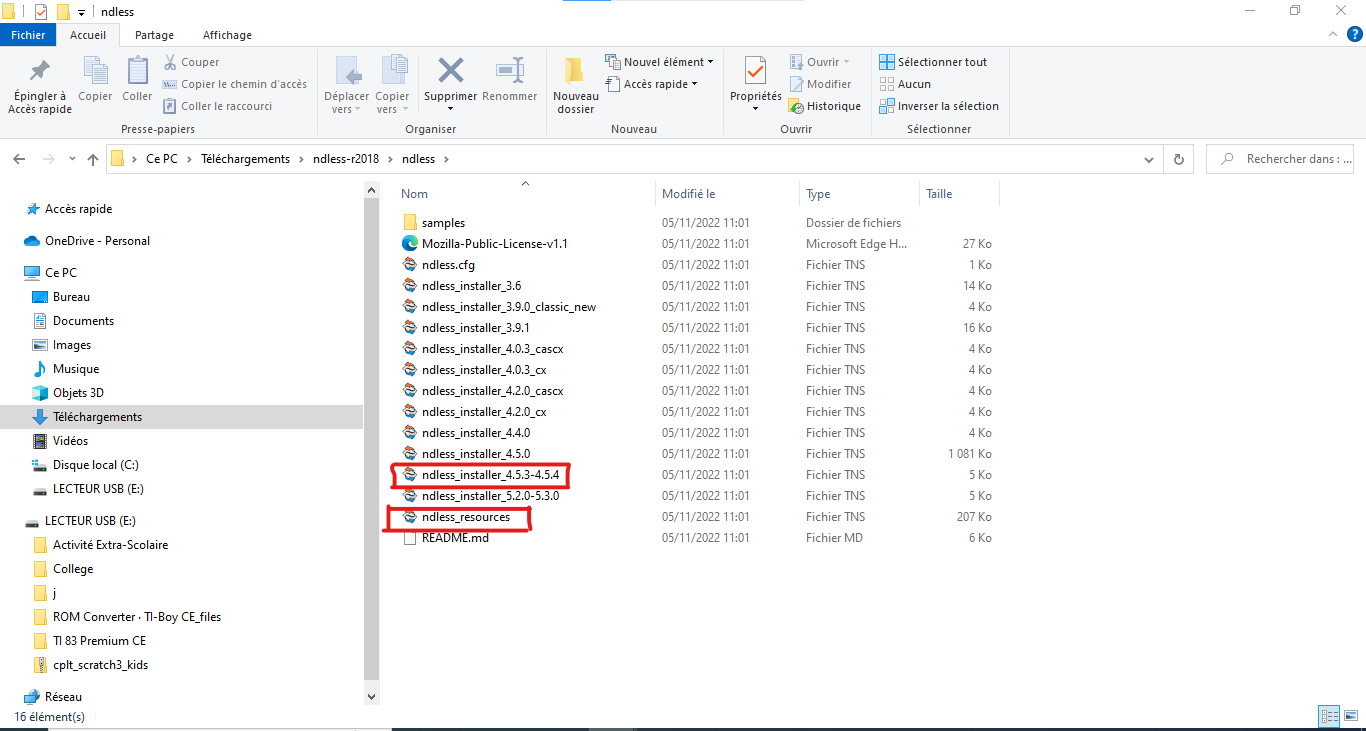Open the Accès rapide ribbon dropdown
The image size is (1366, 731).
click(x=652, y=84)
